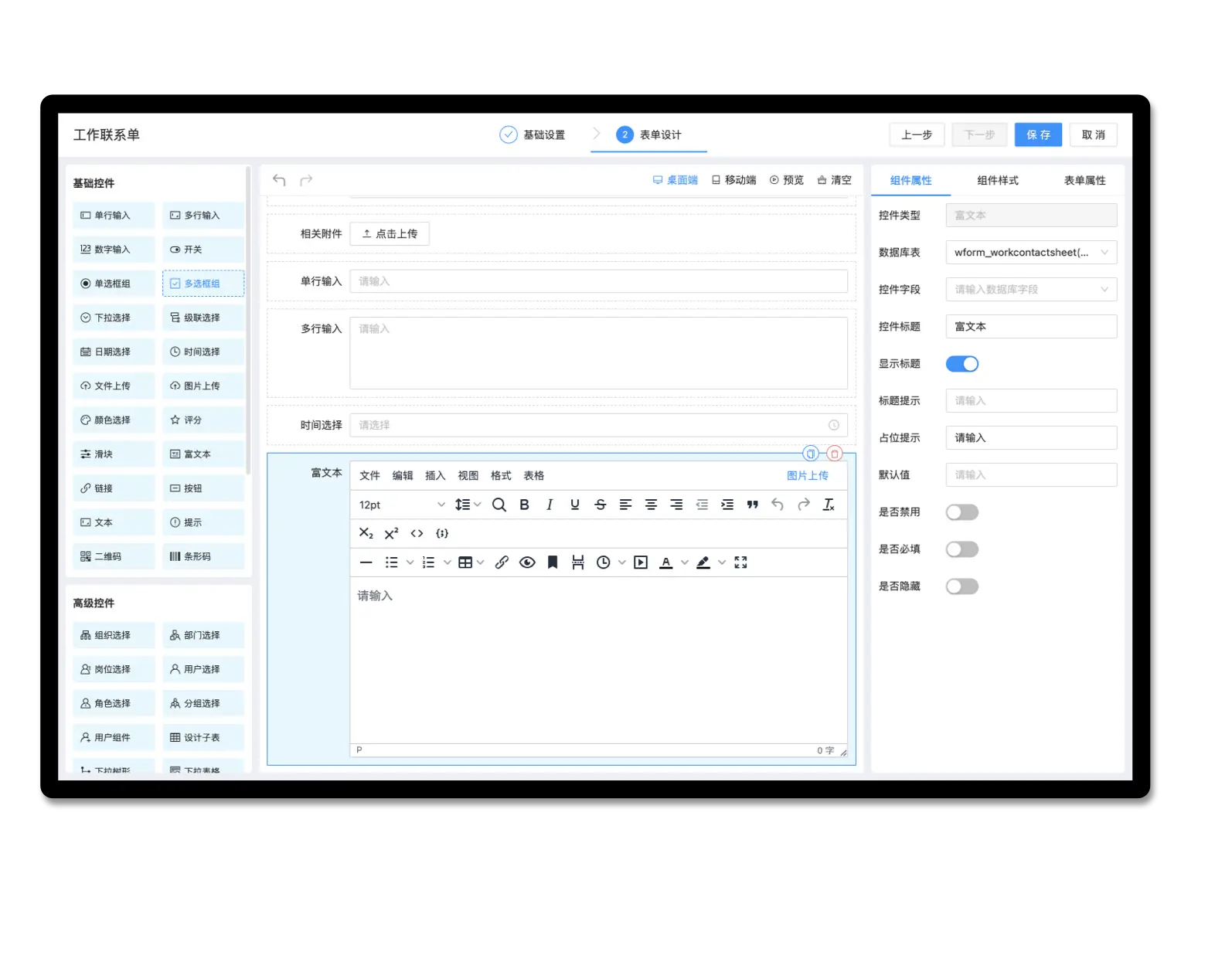Apply subscript formatting
The image size is (1232, 955).
[366, 533]
